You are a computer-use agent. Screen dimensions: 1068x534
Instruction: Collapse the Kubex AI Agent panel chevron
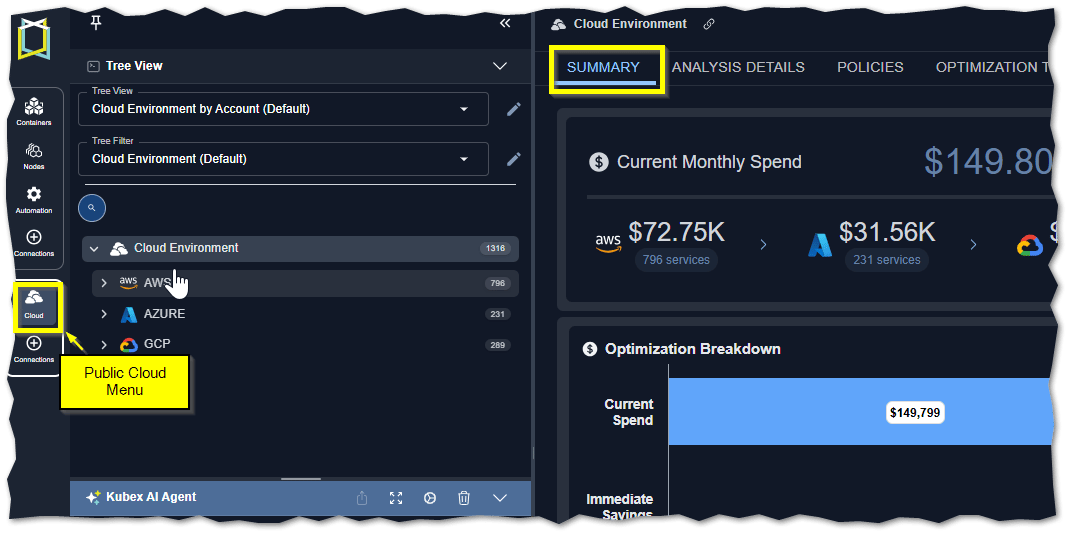pyautogui.click(x=500, y=498)
